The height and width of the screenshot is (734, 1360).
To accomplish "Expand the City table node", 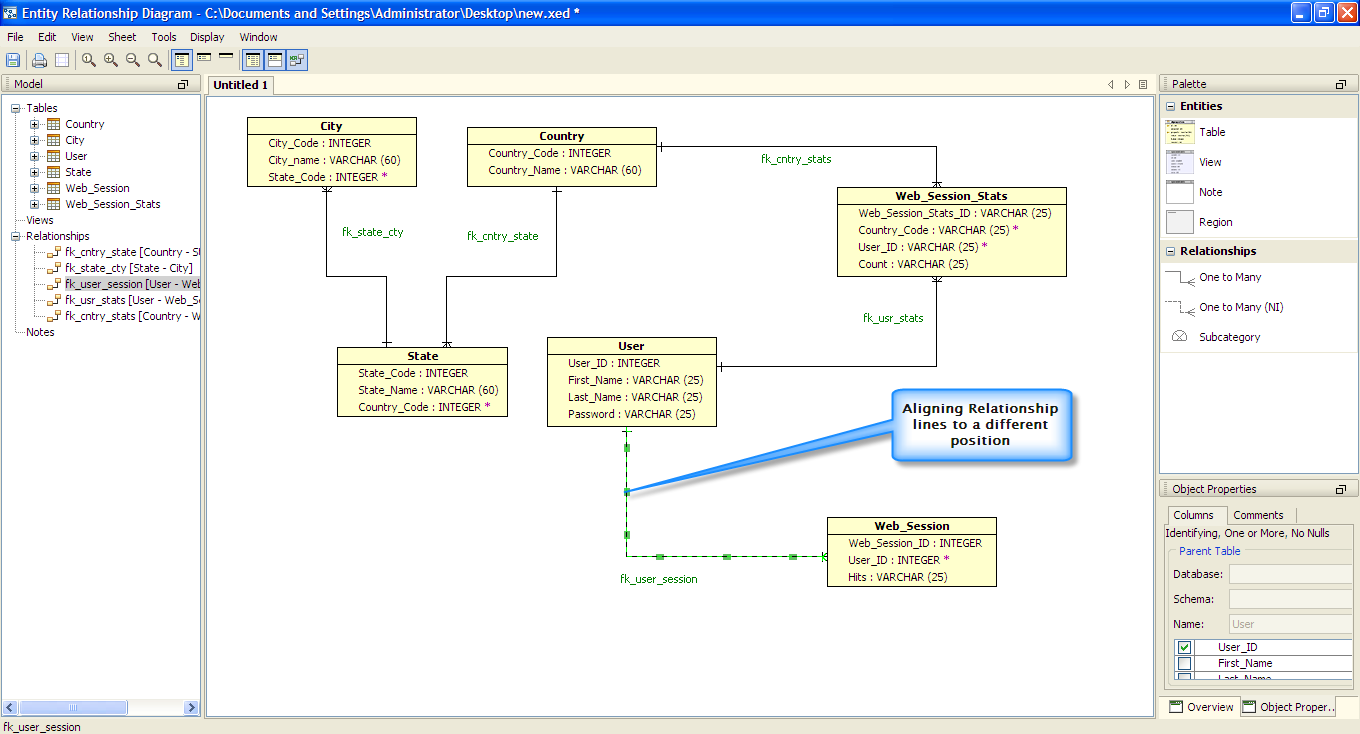I will pyautogui.click(x=34, y=140).
